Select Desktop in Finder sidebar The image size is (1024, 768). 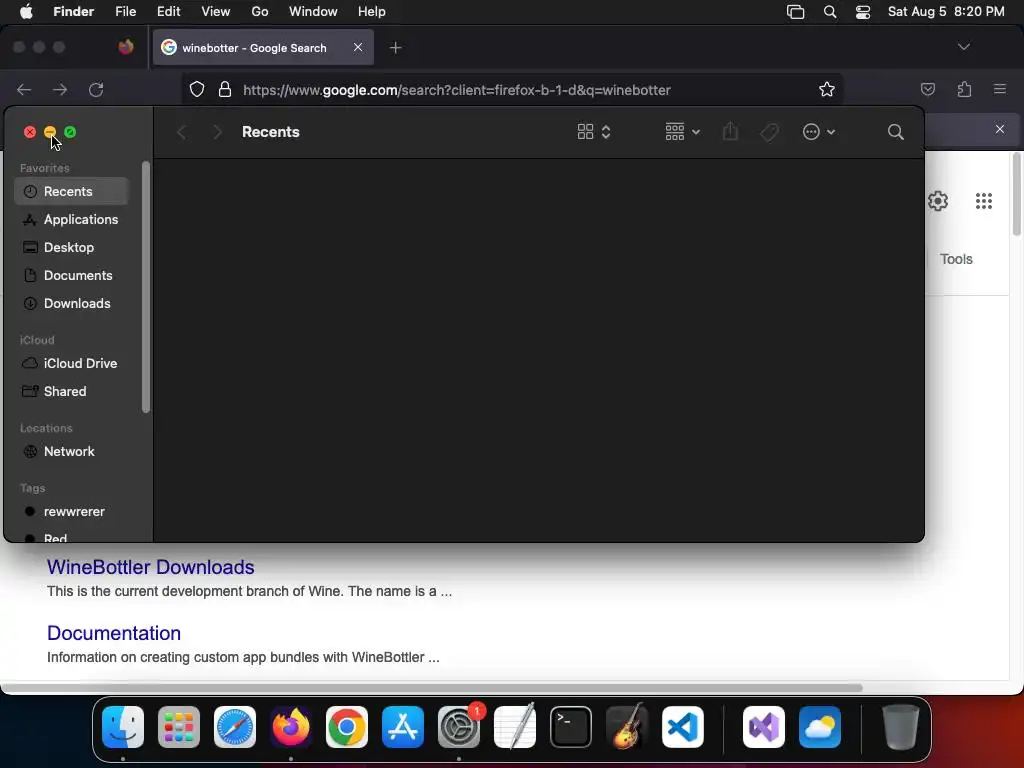71,248
